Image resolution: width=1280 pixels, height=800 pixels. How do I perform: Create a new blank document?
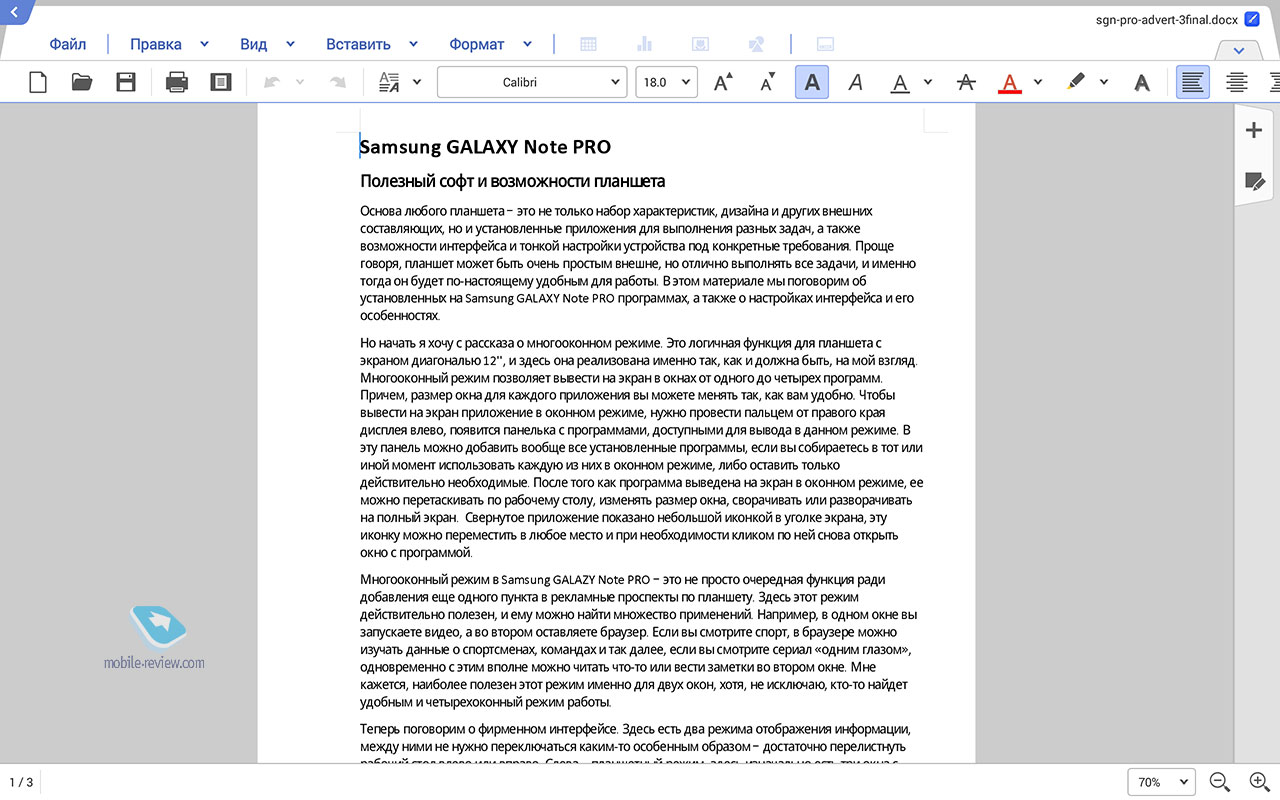[38, 82]
